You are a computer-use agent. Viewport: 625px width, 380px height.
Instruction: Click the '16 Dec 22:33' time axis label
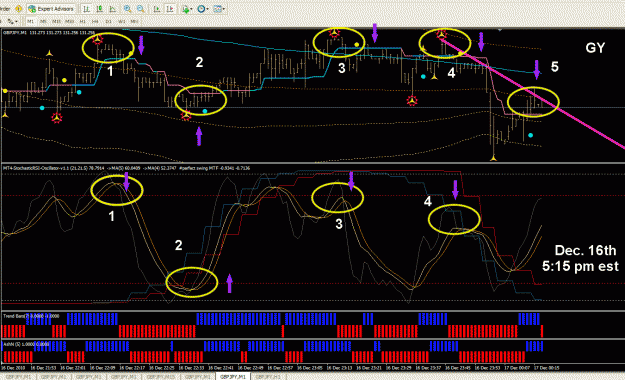(191, 368)
